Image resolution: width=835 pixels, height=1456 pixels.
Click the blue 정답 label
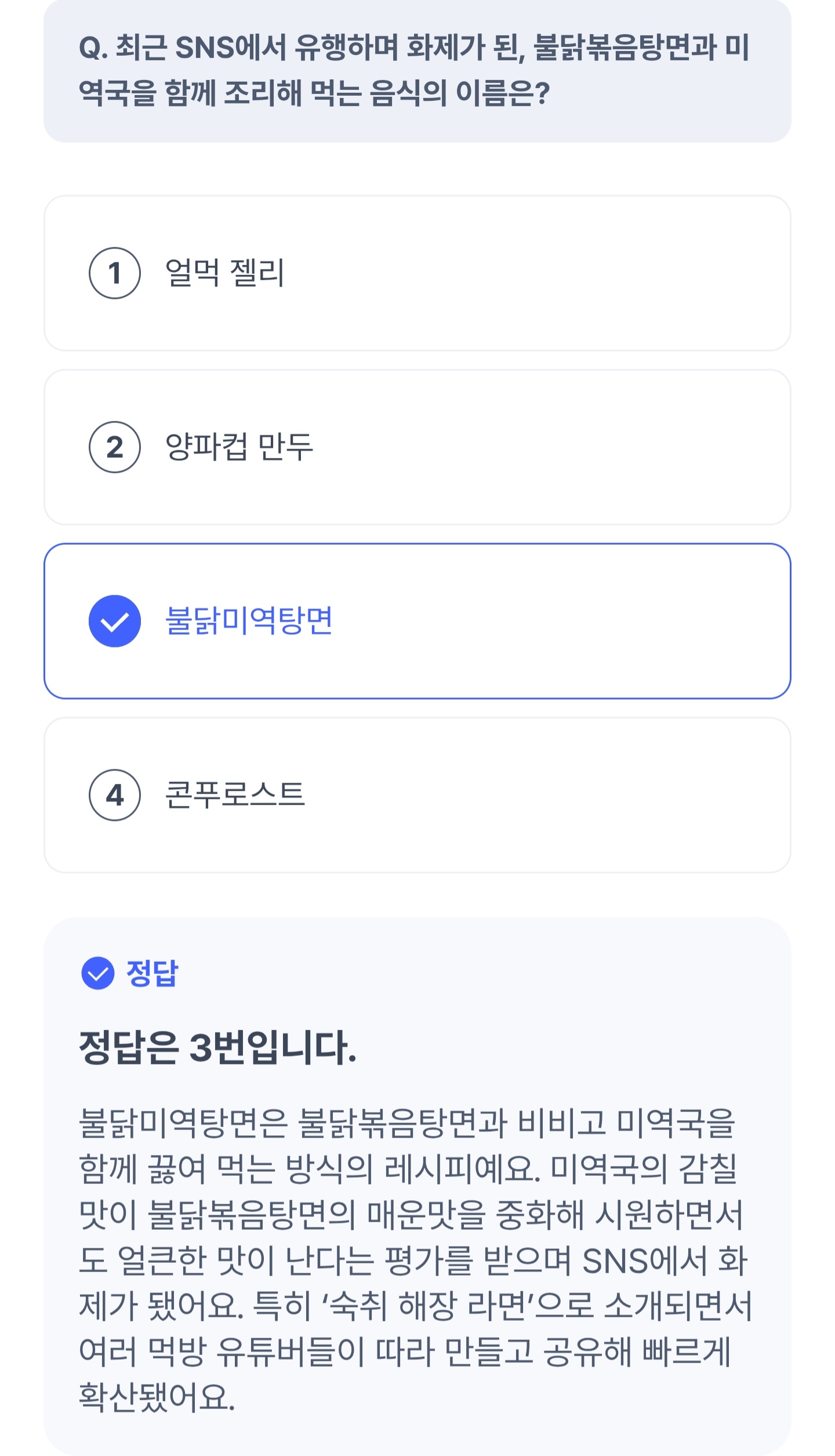click(153, 973)
